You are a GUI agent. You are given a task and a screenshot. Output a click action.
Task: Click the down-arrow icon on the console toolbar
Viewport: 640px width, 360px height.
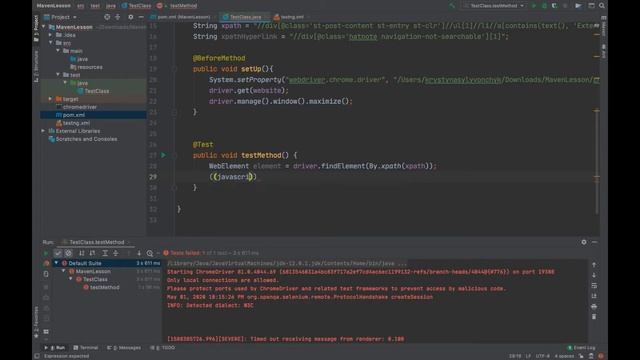[x=594, y=275]
